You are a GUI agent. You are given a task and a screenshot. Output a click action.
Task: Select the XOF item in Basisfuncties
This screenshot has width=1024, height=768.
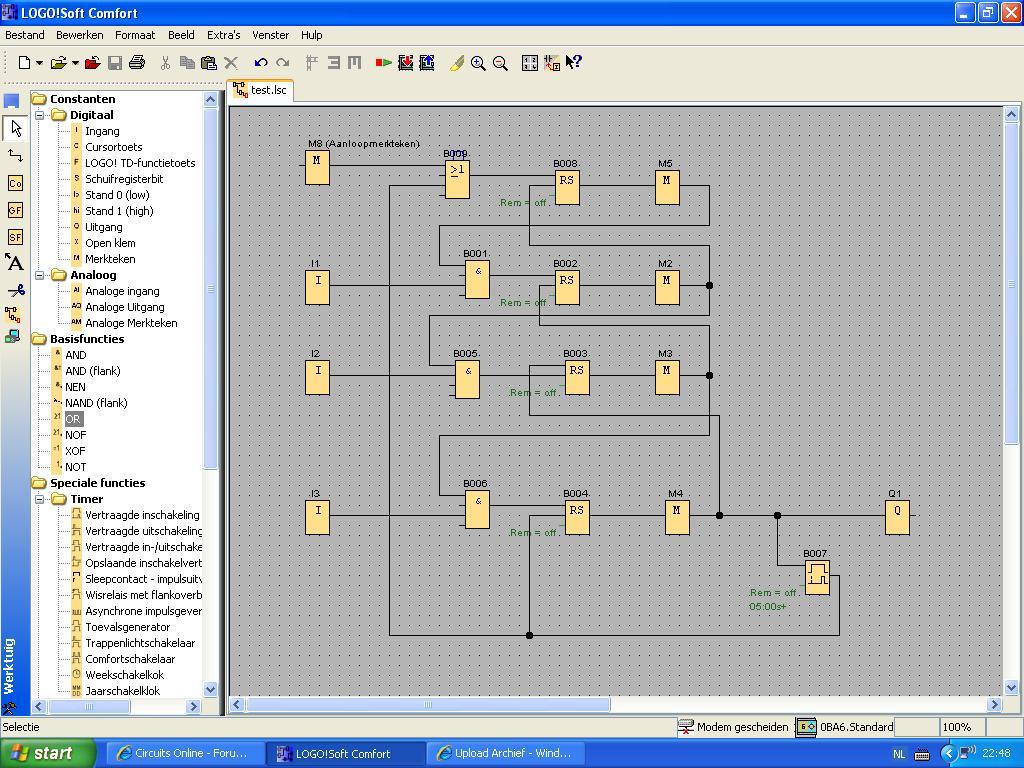(x=75, y=451)
